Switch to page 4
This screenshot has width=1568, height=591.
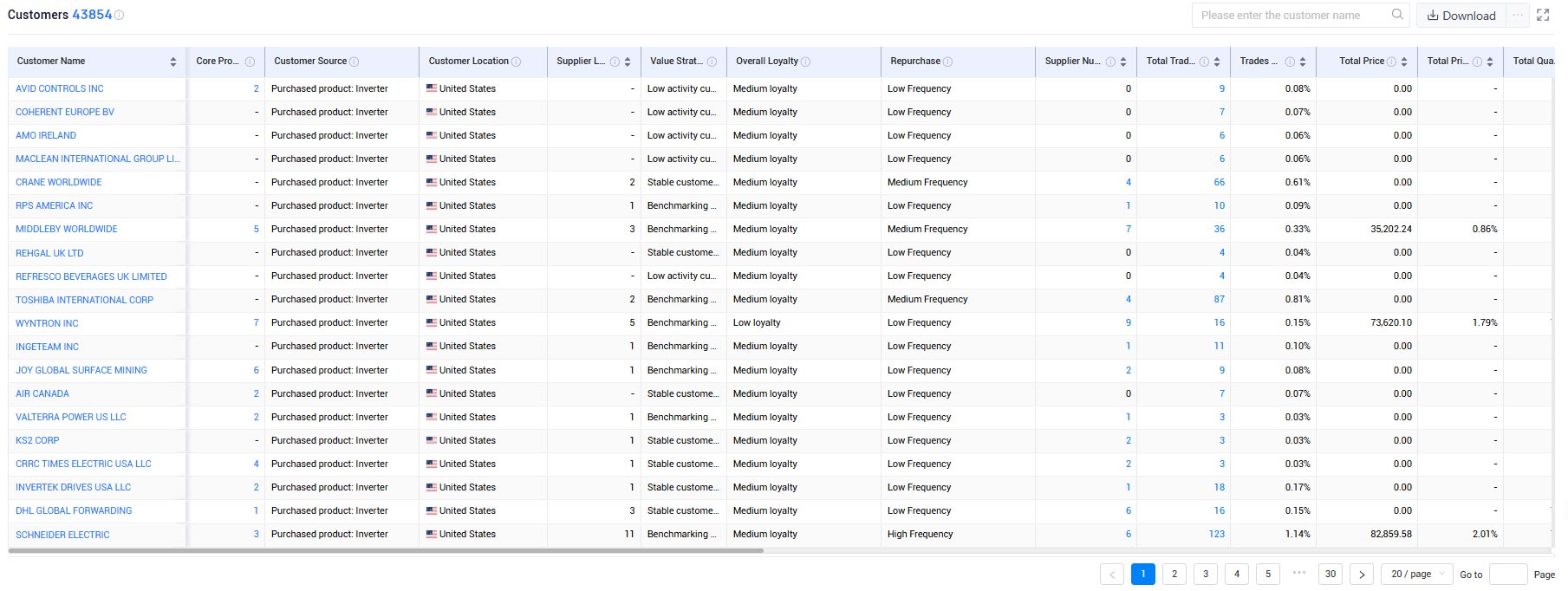point(1237,575)
